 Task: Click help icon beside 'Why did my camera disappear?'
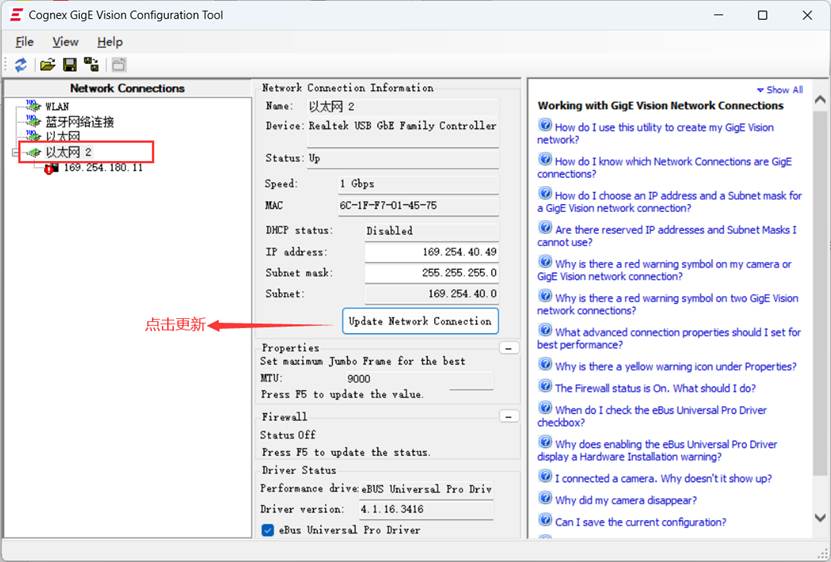tap(545, 498)
